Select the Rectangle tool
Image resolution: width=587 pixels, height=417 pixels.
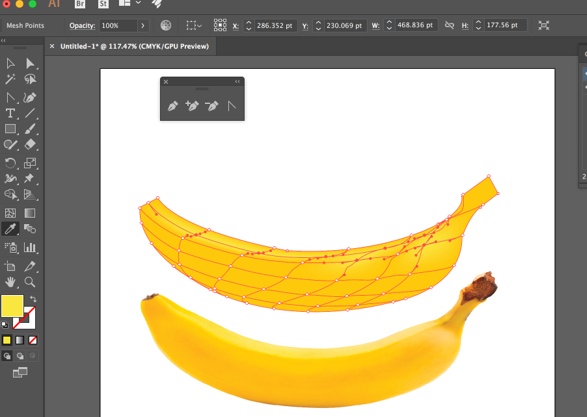pyautogui.click(x=10, y=129)
